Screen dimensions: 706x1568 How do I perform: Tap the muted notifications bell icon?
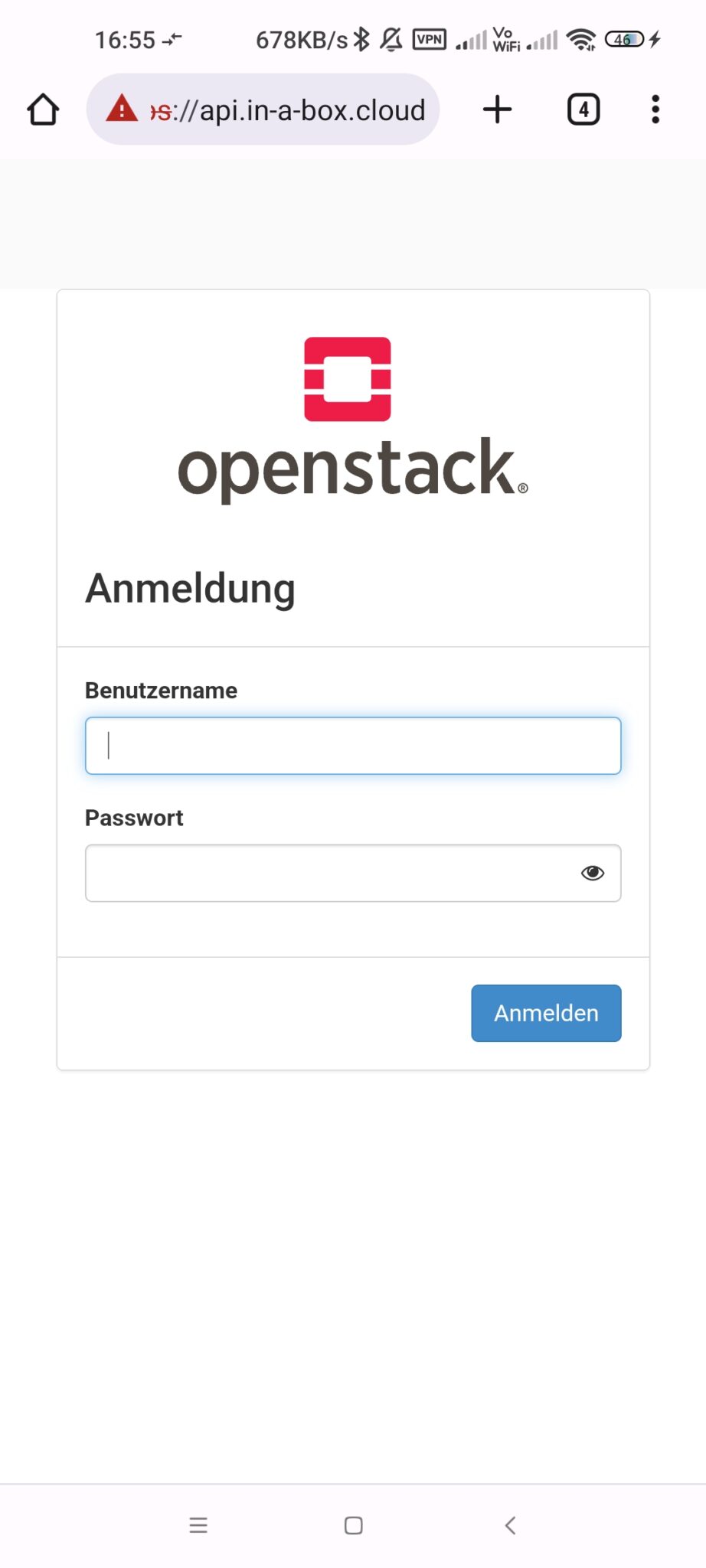(x=391, y=39)
